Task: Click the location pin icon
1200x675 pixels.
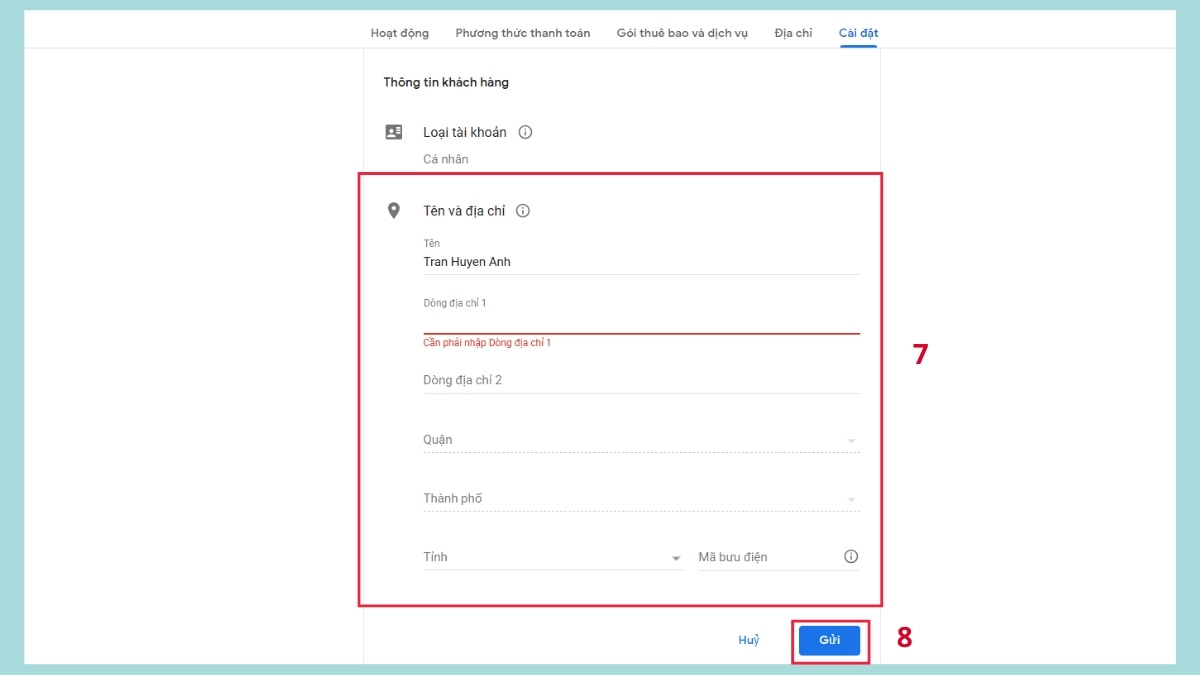Action: (x=394, y=211)
